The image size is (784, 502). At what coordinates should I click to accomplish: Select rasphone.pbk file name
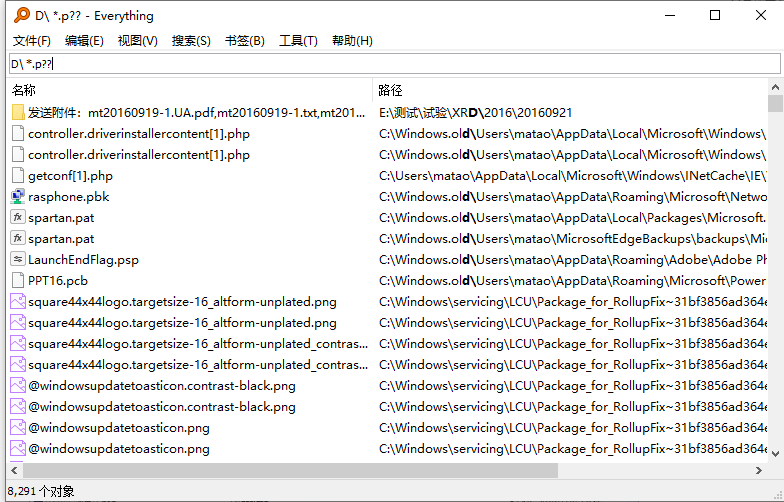69,197
